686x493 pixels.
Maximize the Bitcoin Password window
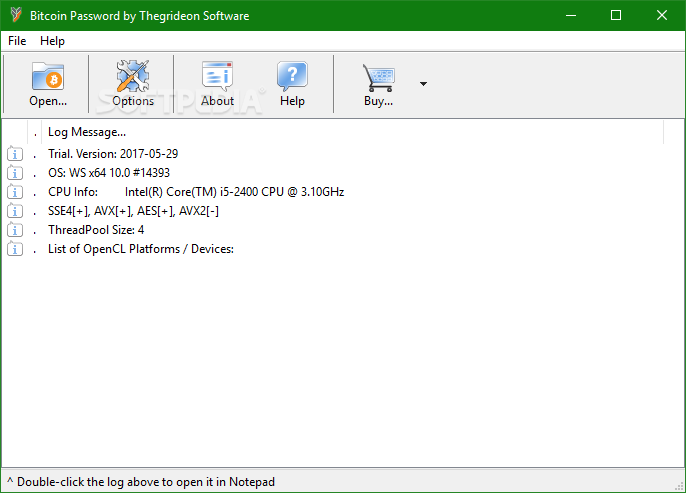pyautogui.click(x=616, y=15)
